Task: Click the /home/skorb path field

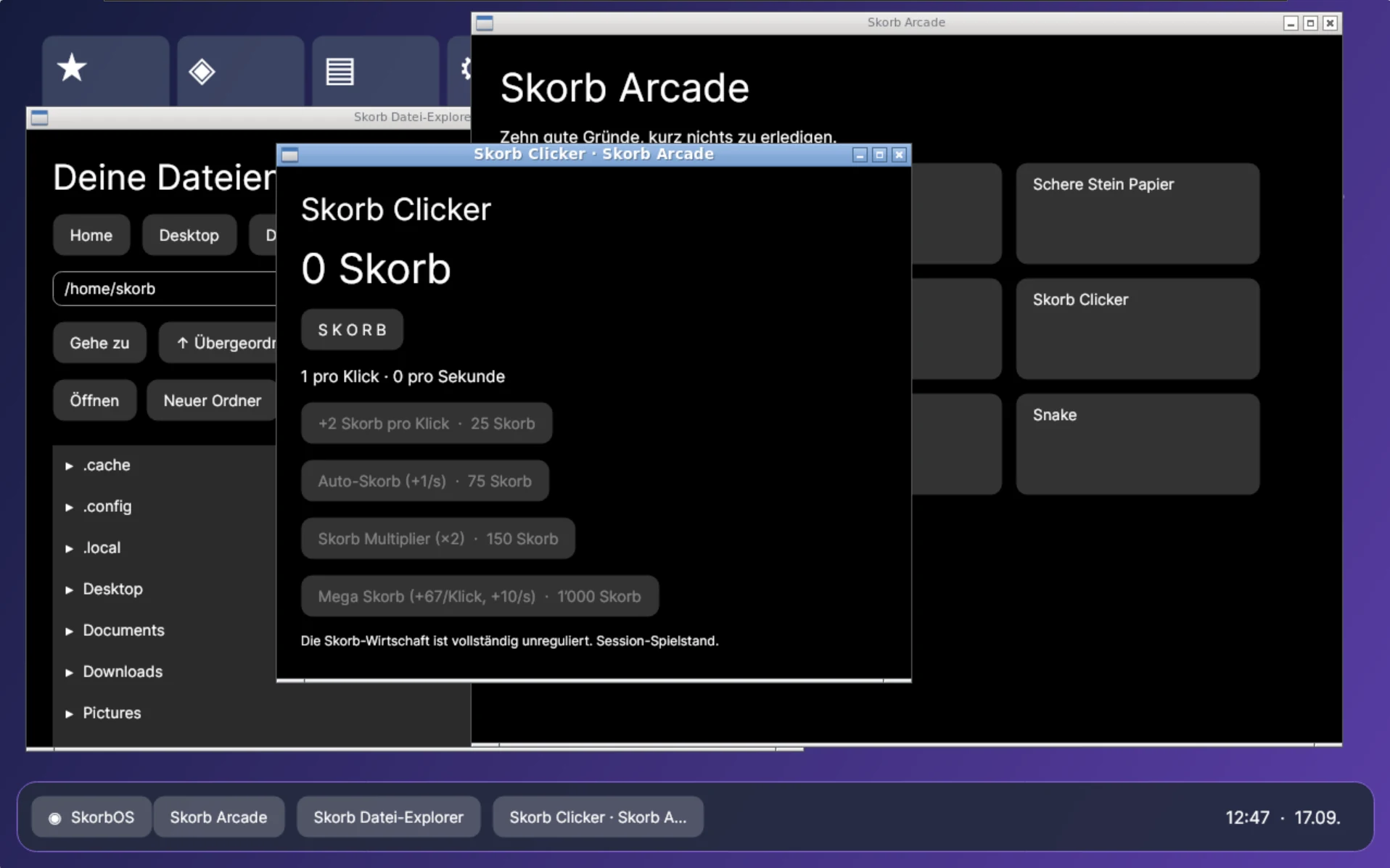Action: [165, 289]
